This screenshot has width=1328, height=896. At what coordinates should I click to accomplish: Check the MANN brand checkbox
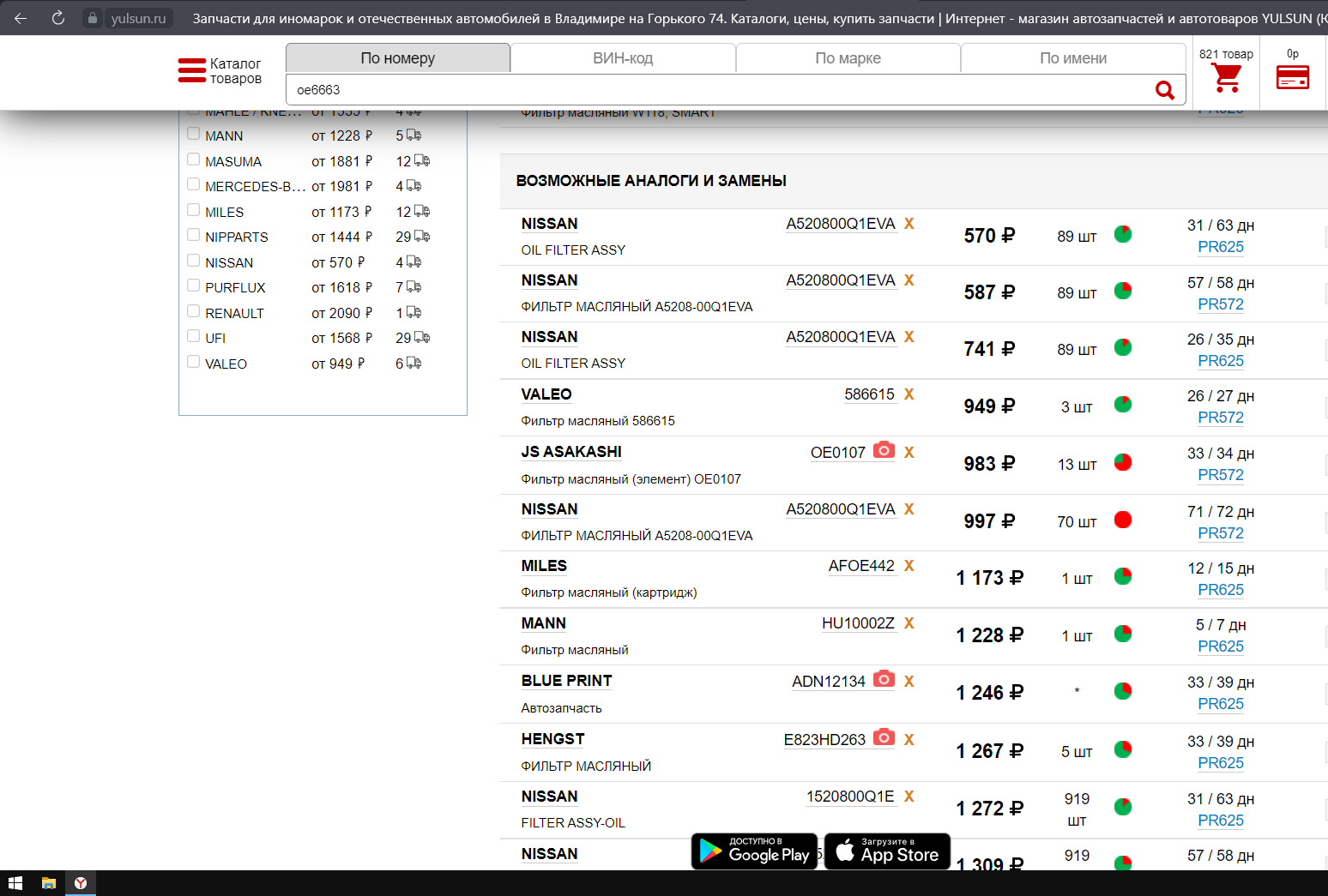[194, 134]
